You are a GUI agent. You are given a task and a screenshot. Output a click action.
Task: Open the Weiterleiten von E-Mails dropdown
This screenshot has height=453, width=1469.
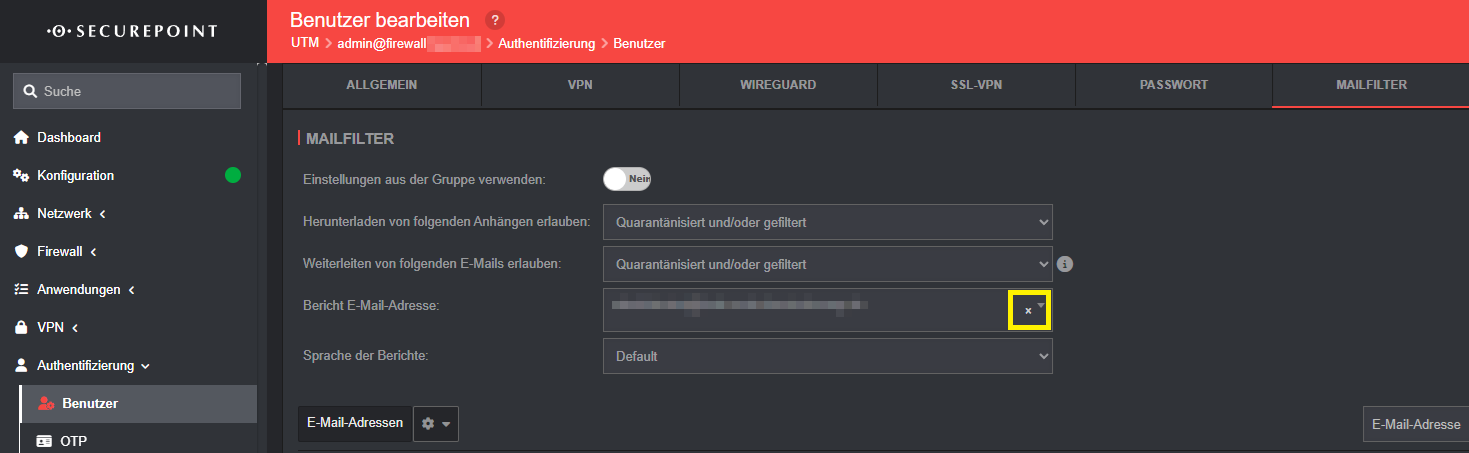point(827,264)
